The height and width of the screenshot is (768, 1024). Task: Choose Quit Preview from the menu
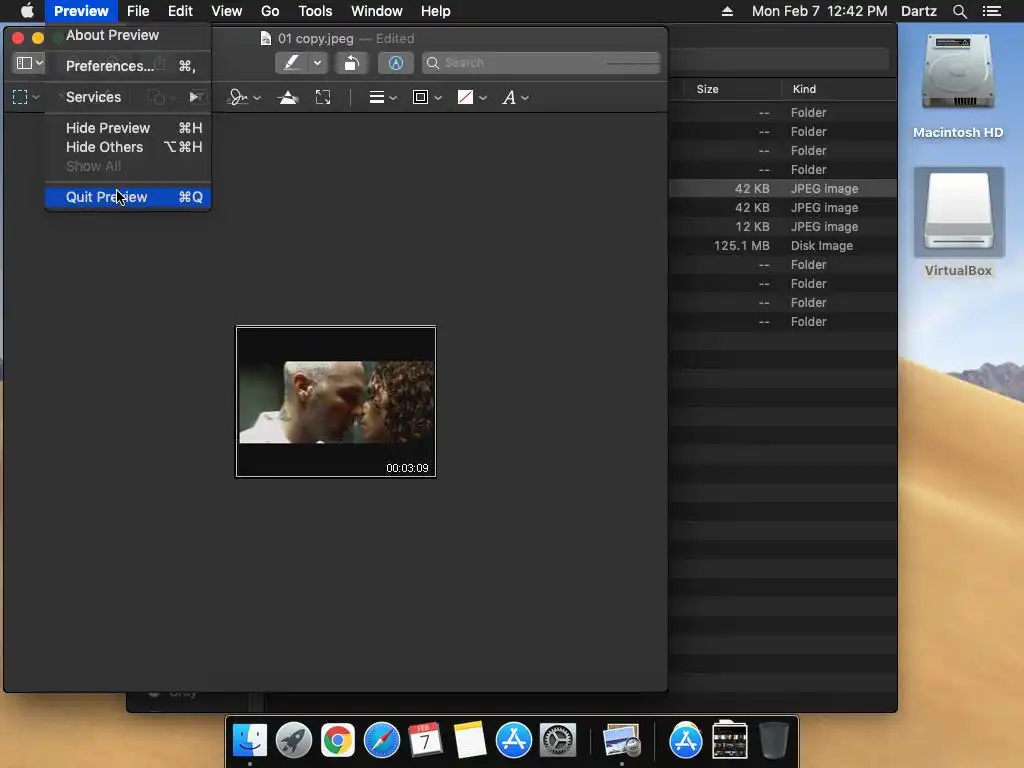click(x=128, y=197)
